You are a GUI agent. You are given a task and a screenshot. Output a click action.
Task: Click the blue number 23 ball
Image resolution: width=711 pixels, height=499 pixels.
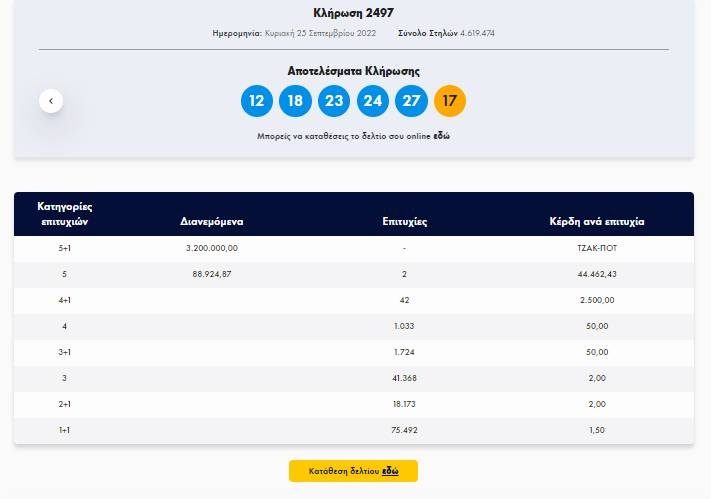(334, 101)
